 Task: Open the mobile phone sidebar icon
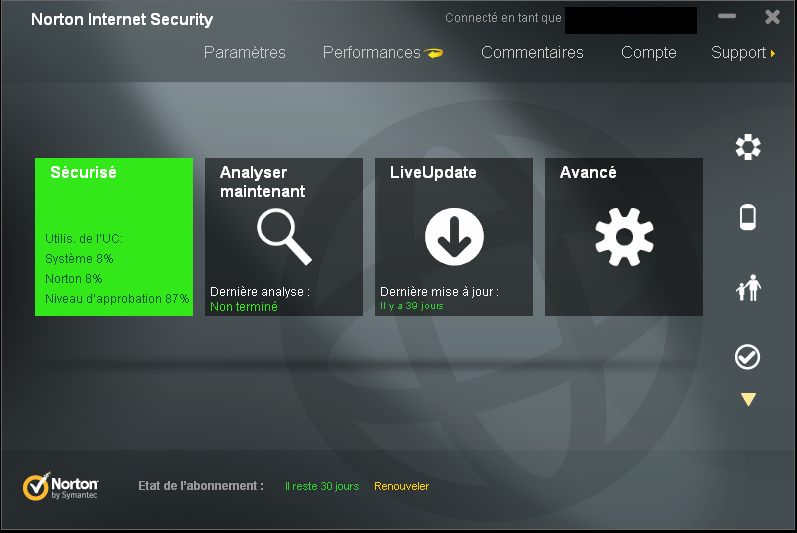748,217
